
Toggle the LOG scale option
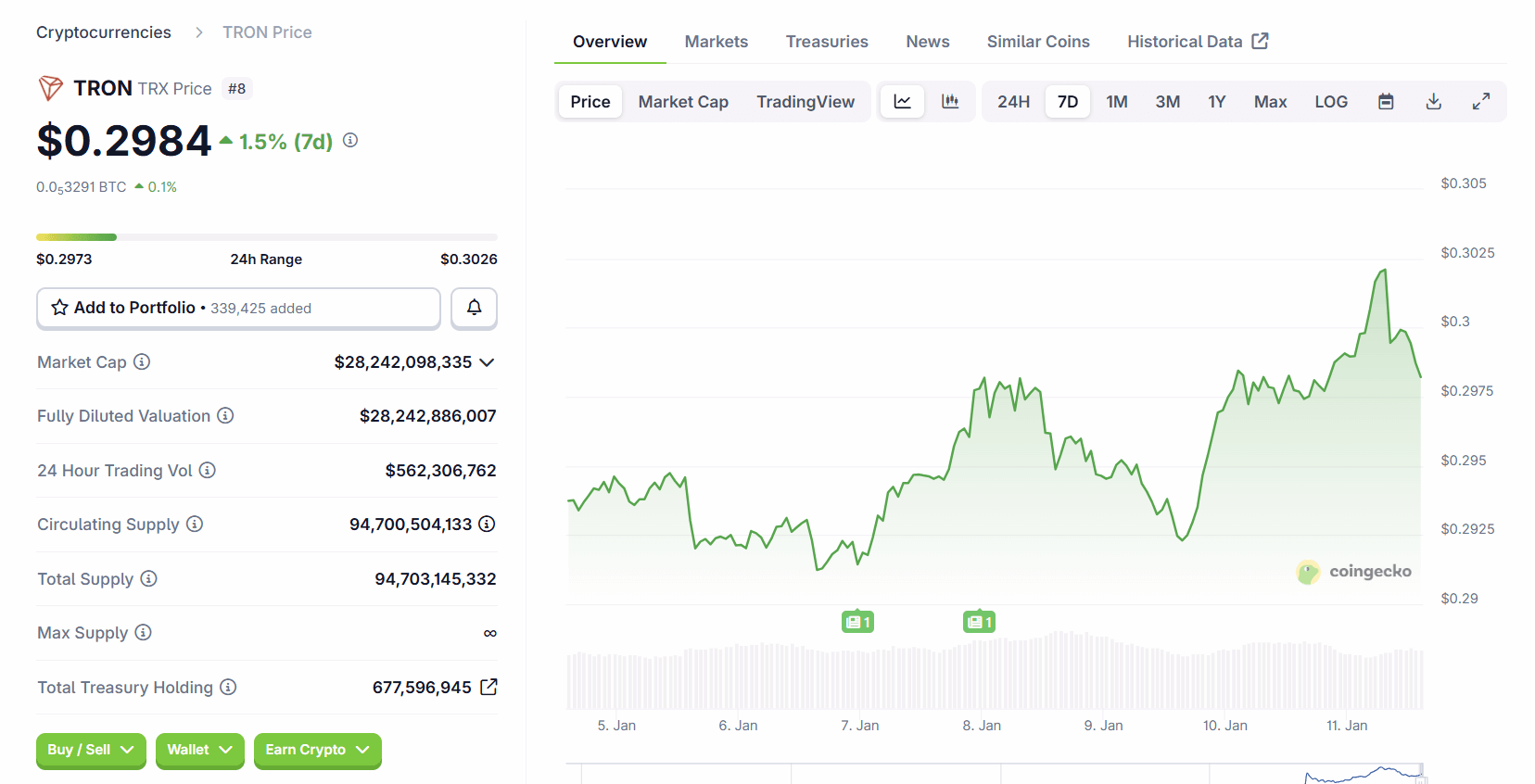(1330, 102)
